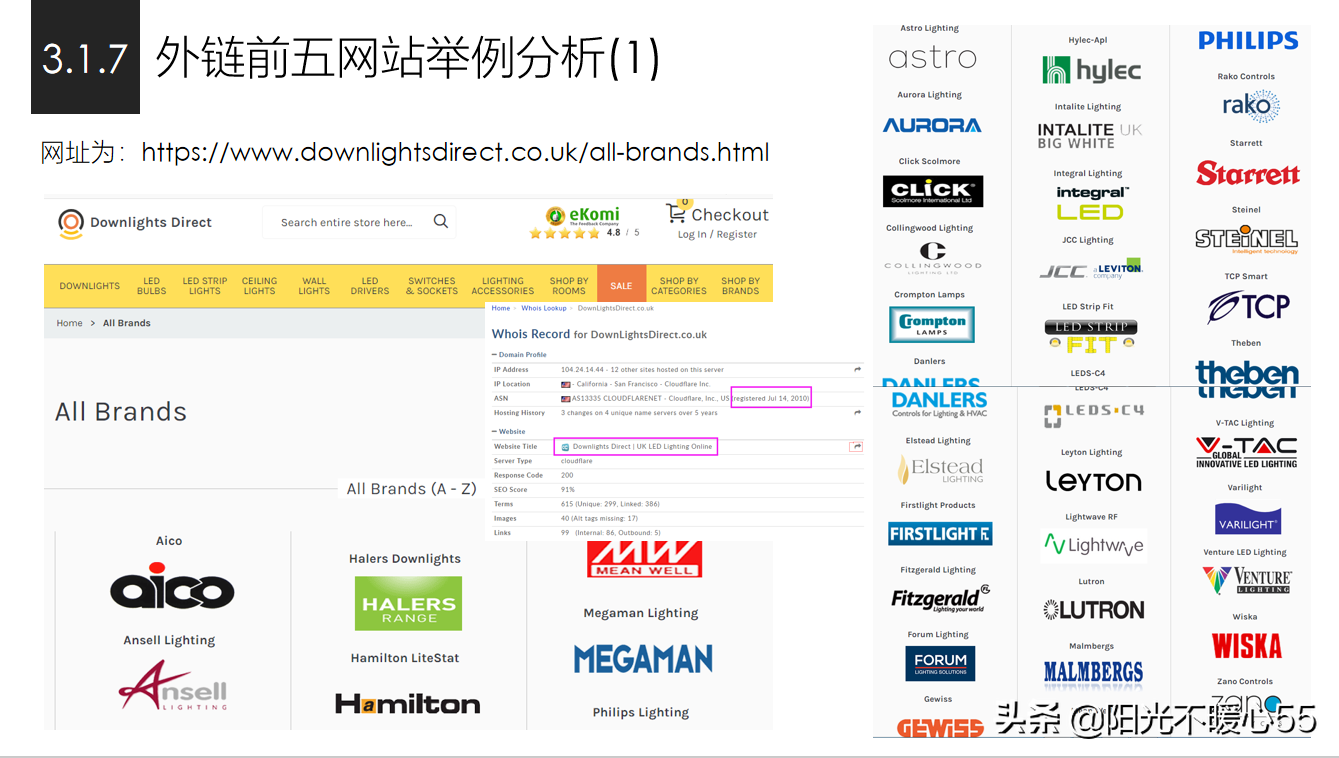Click the TCP brand logo

[x=1248, y=306]
